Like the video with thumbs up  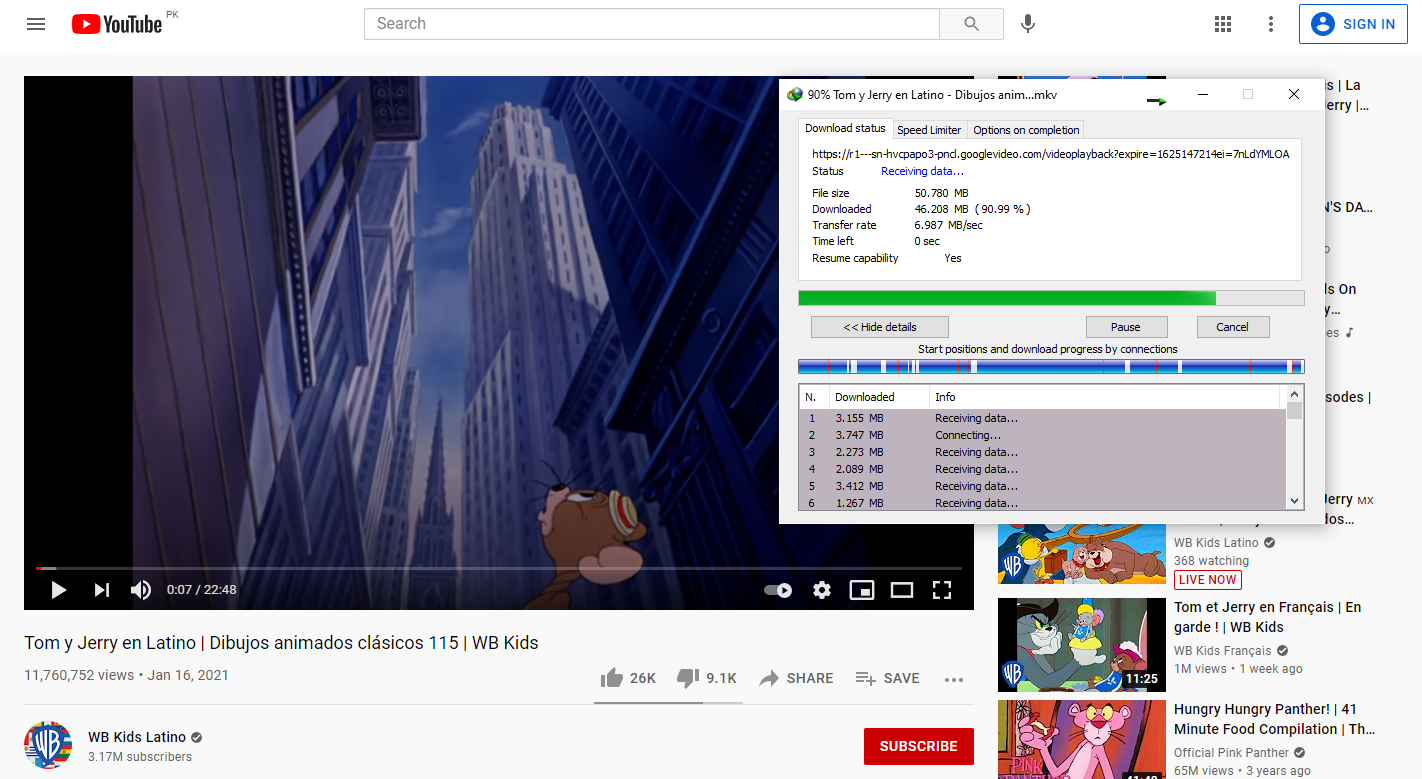point(628,678)
